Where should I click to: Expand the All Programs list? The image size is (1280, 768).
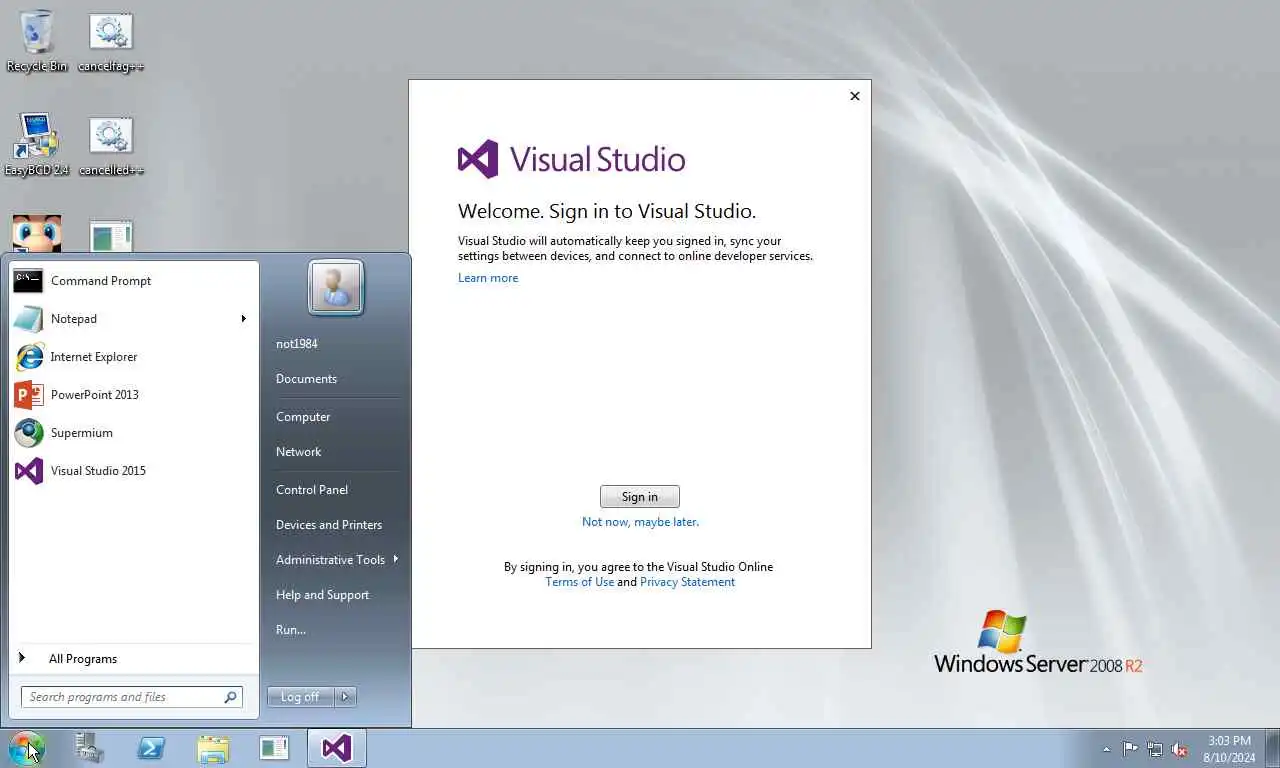[134, 659]
